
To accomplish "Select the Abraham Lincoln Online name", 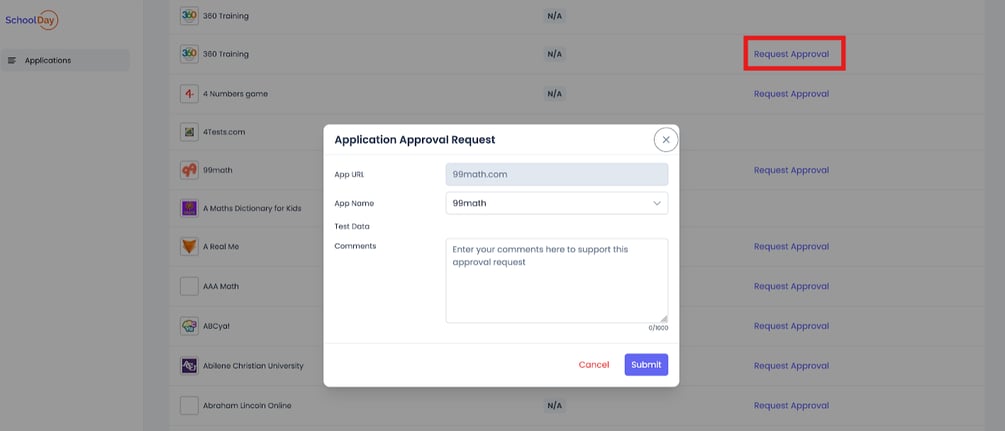I will click(247, 405).
